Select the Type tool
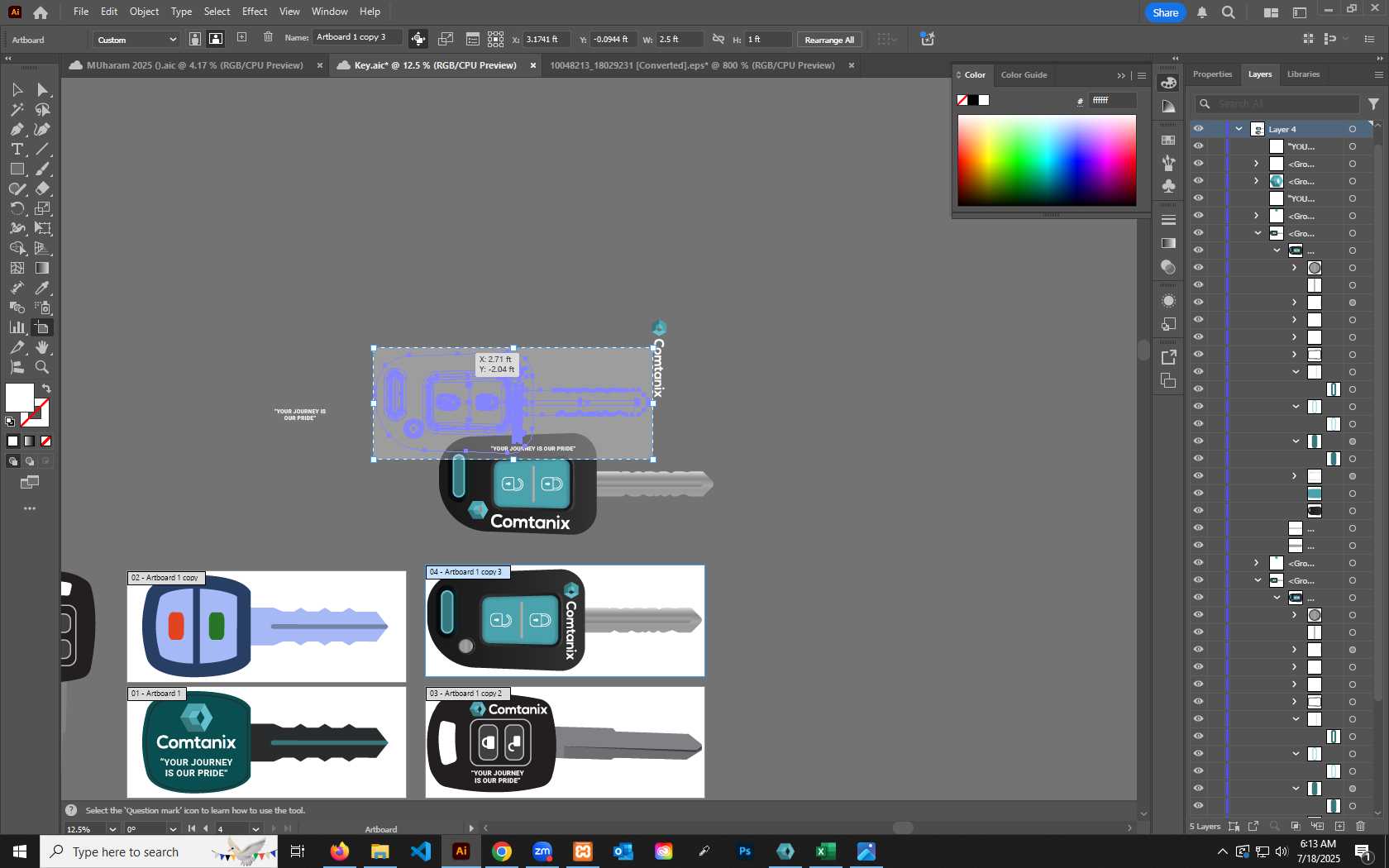The height and width of the screenshot is (868, 1389). tap(17, 149)
